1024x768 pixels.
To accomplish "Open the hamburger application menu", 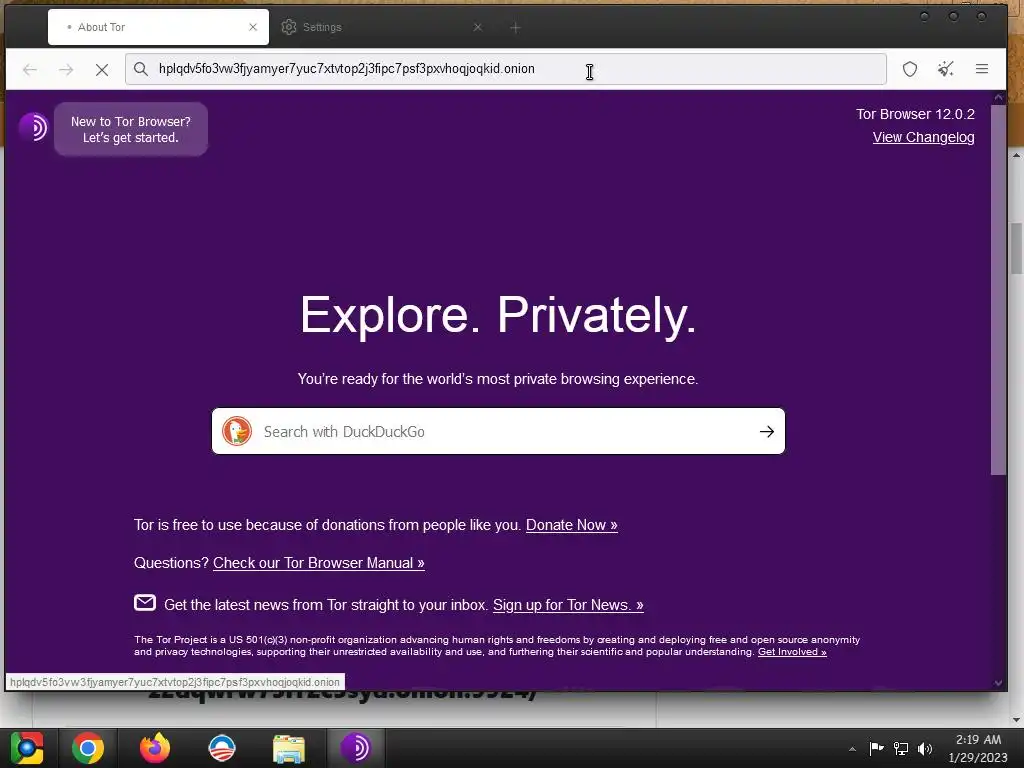I will (x=982, y=69).
